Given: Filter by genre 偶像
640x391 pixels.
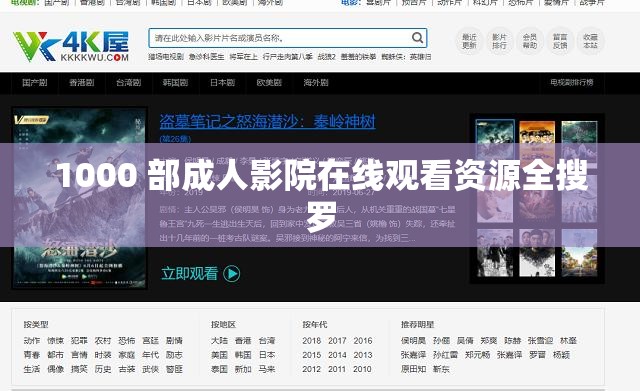Looking at the screenshot, I should (x=56, y=369).
